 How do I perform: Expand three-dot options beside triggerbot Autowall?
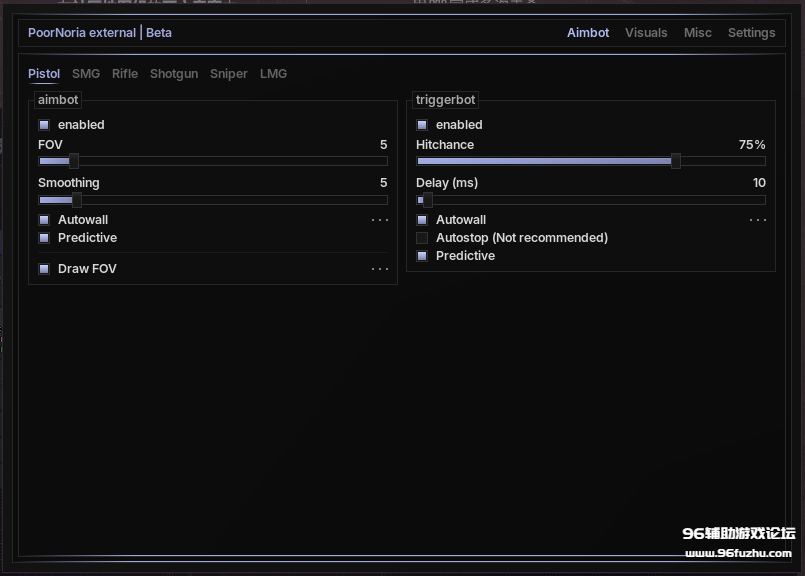758,220
